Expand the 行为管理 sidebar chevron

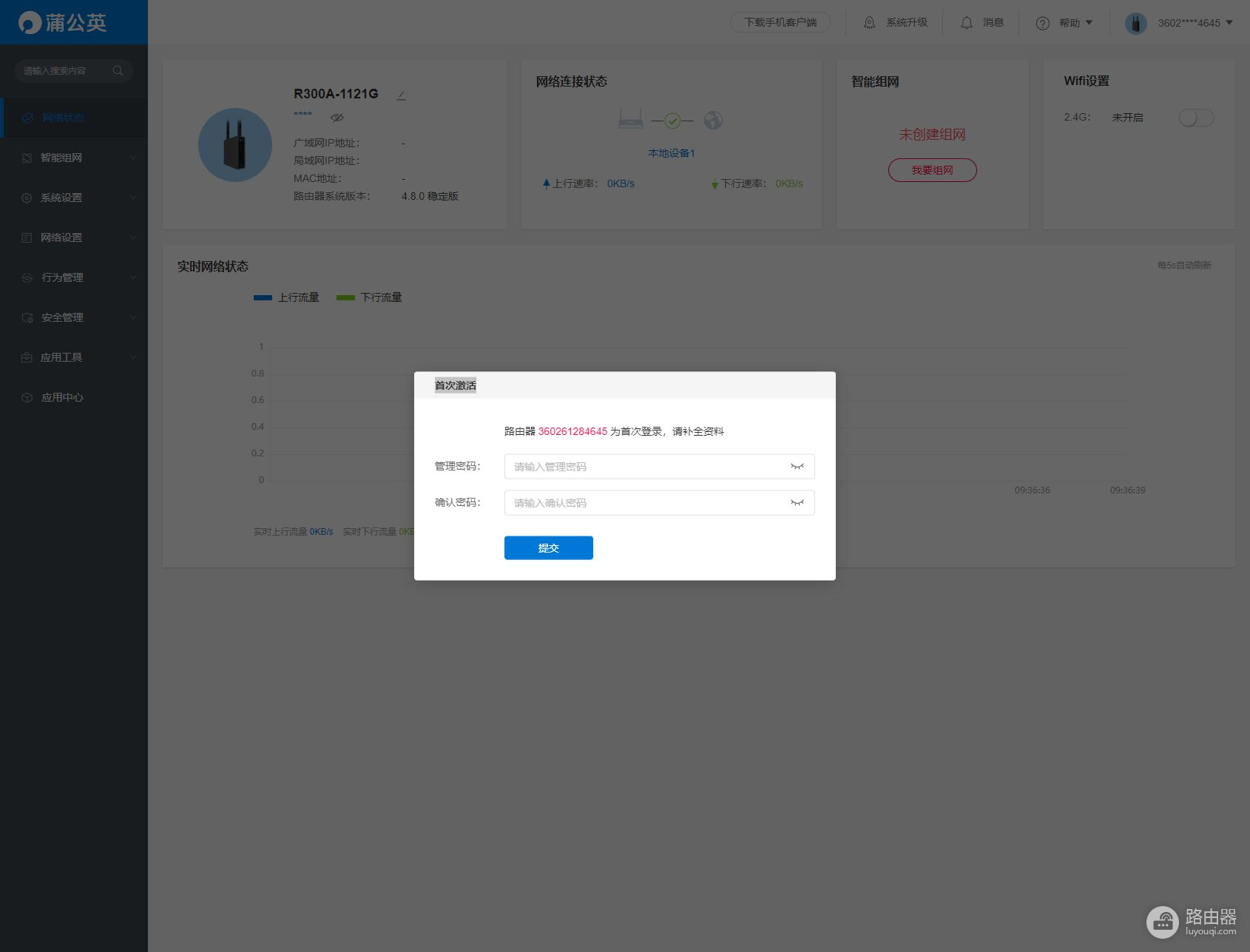point(133,277)
